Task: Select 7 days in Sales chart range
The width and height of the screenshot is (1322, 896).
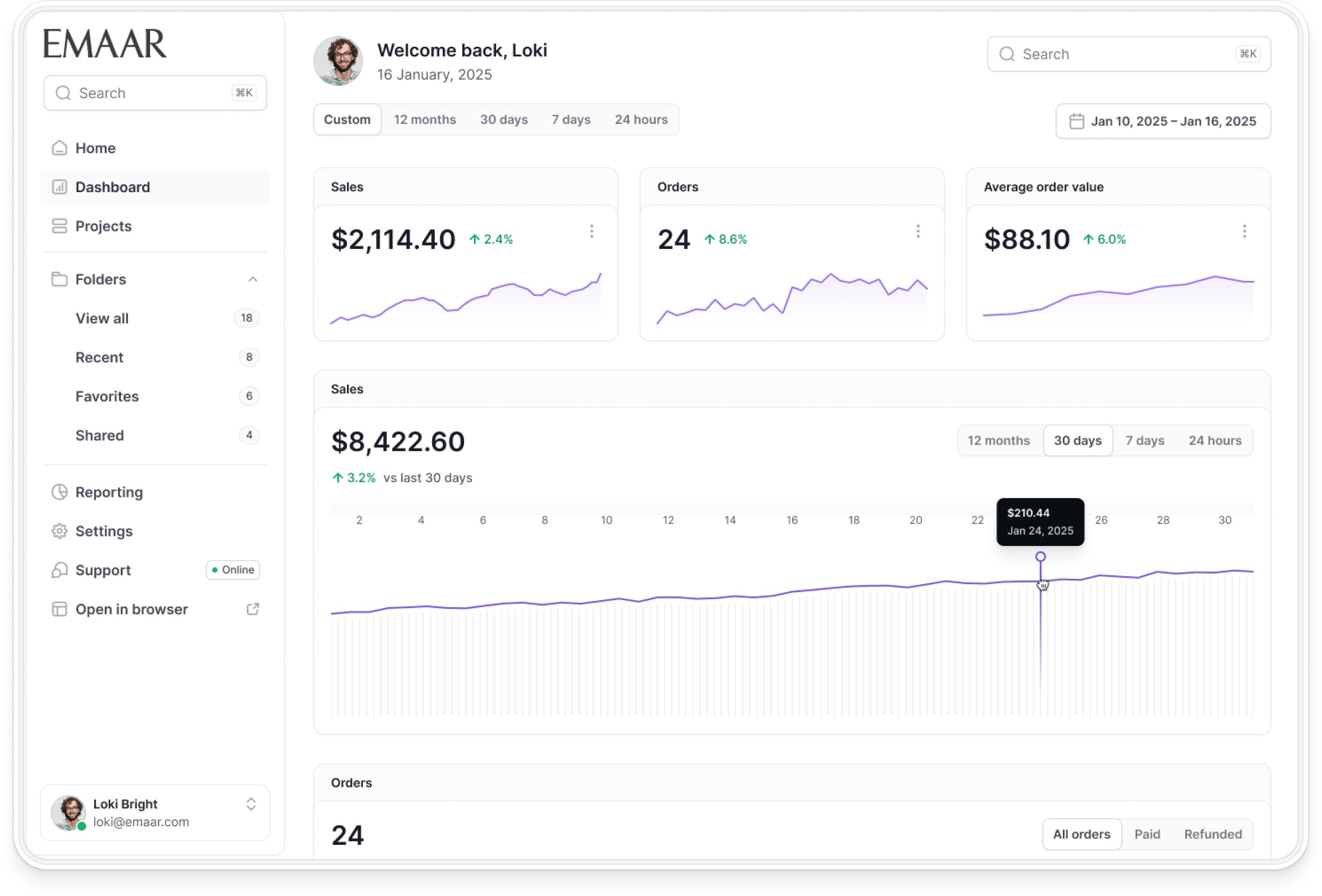Action: coord(1145,440)
